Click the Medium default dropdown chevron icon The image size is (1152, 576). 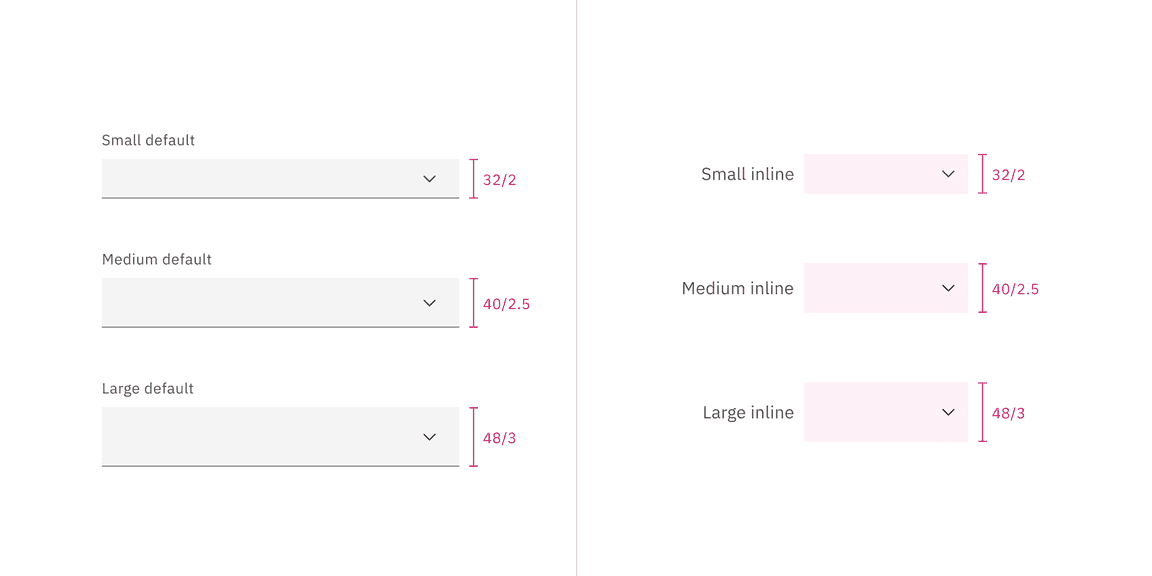429,302
